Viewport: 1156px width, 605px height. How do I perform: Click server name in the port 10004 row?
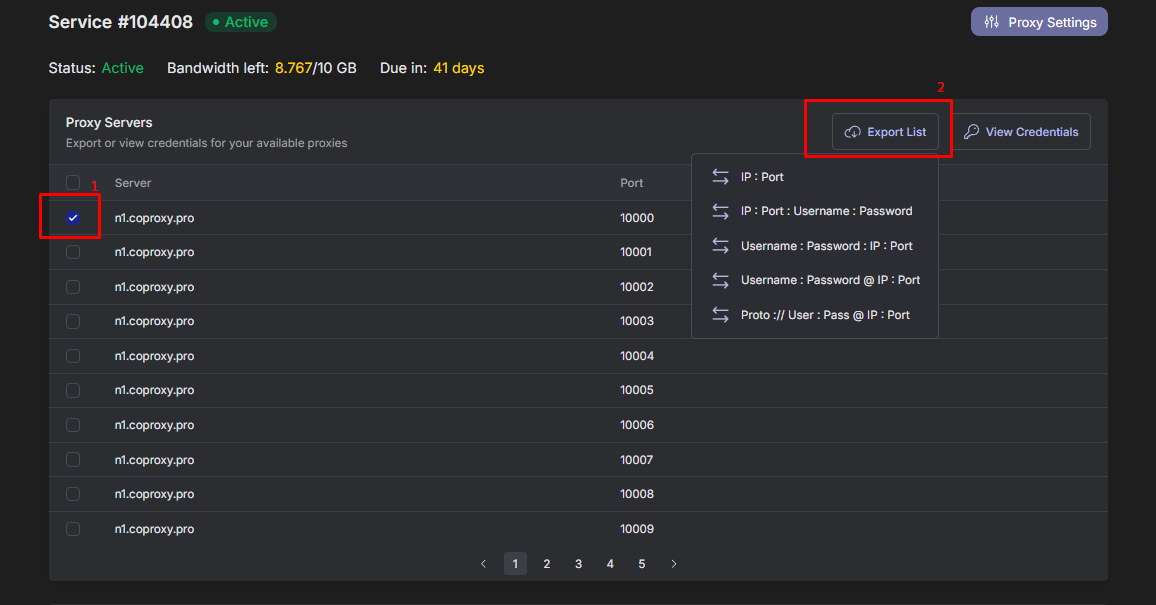[x=155, y=356]
